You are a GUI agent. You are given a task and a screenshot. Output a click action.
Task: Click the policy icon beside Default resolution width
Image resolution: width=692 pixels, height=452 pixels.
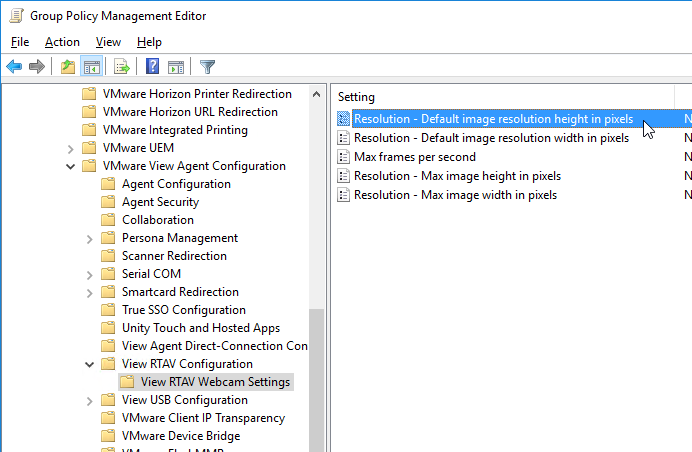tap(343, 138)
